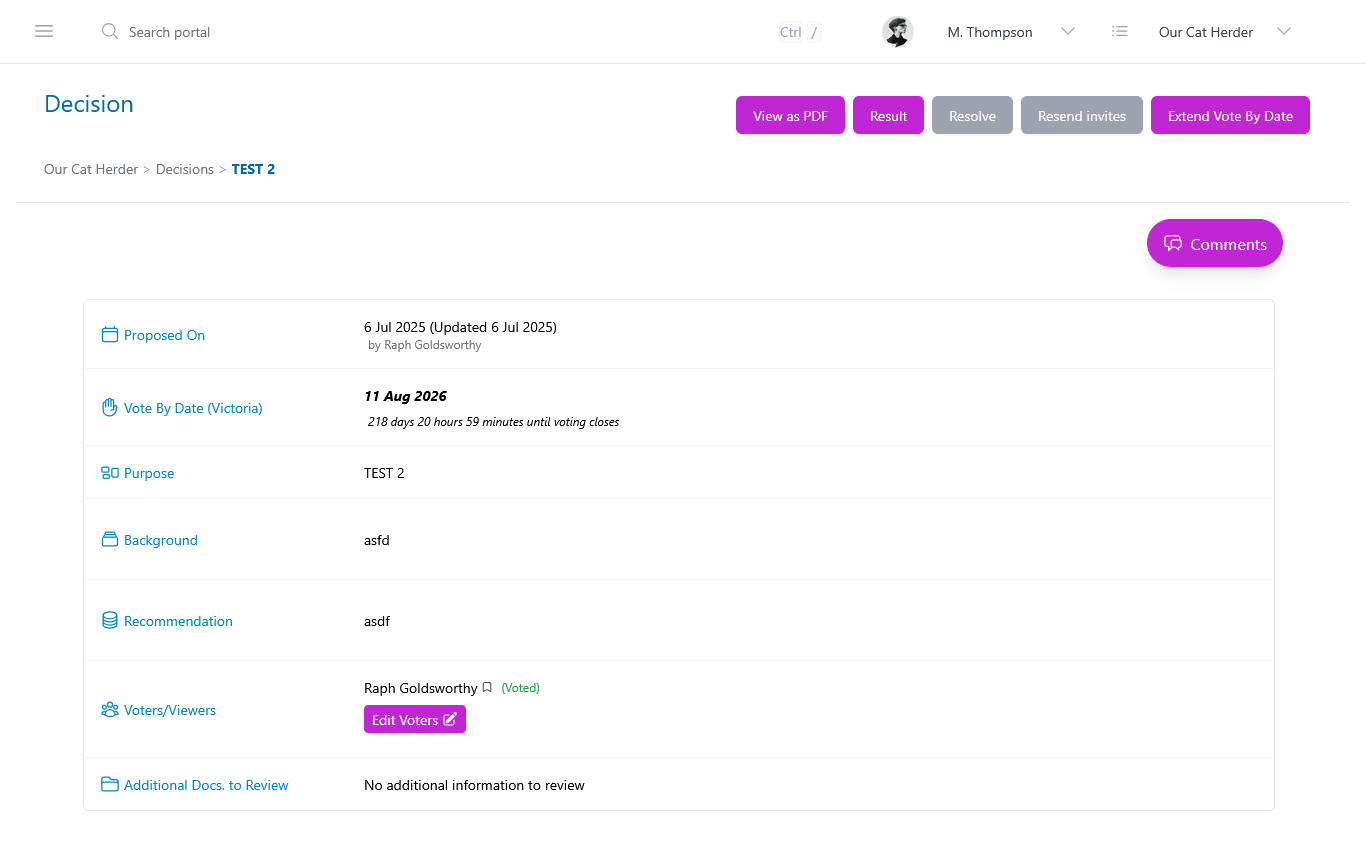Click the calendar icon beside Proposed On

(110, 334)
